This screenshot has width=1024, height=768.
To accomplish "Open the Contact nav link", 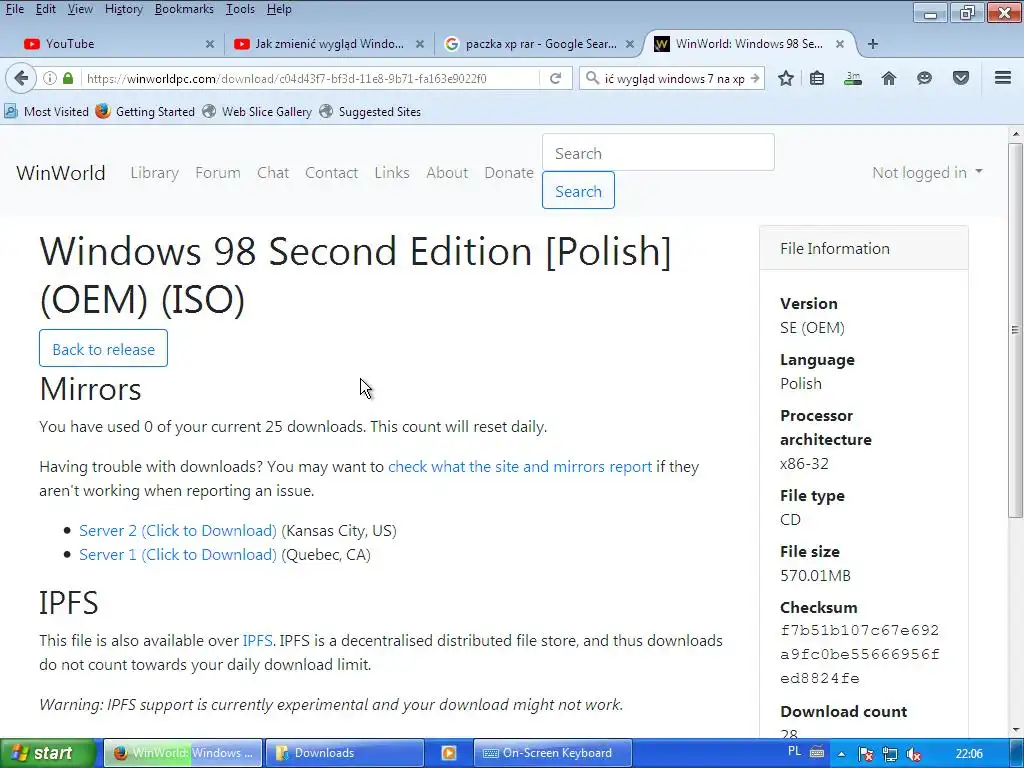I will coord(332,173).
